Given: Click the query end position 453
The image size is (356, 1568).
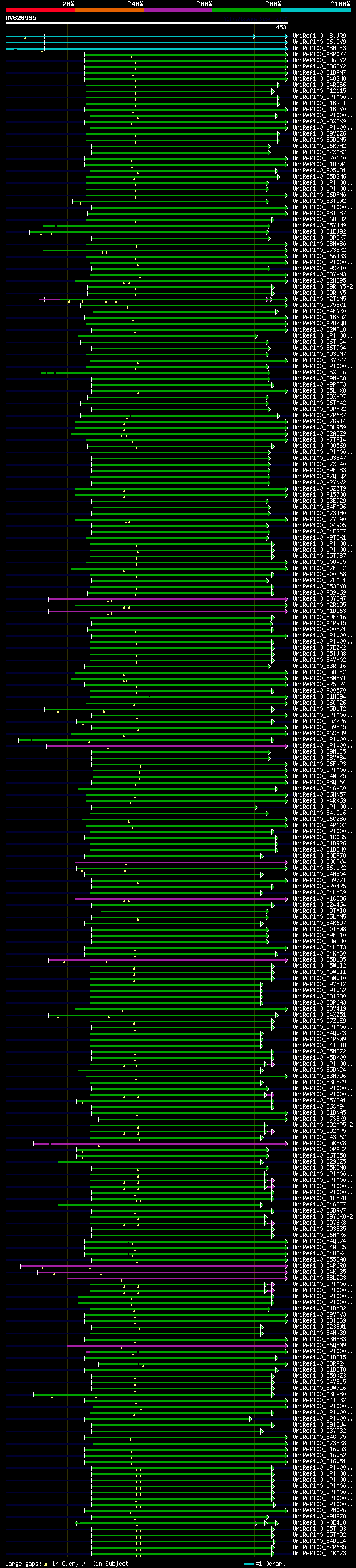Looking at the screenshot, I should tap(281, 27).
